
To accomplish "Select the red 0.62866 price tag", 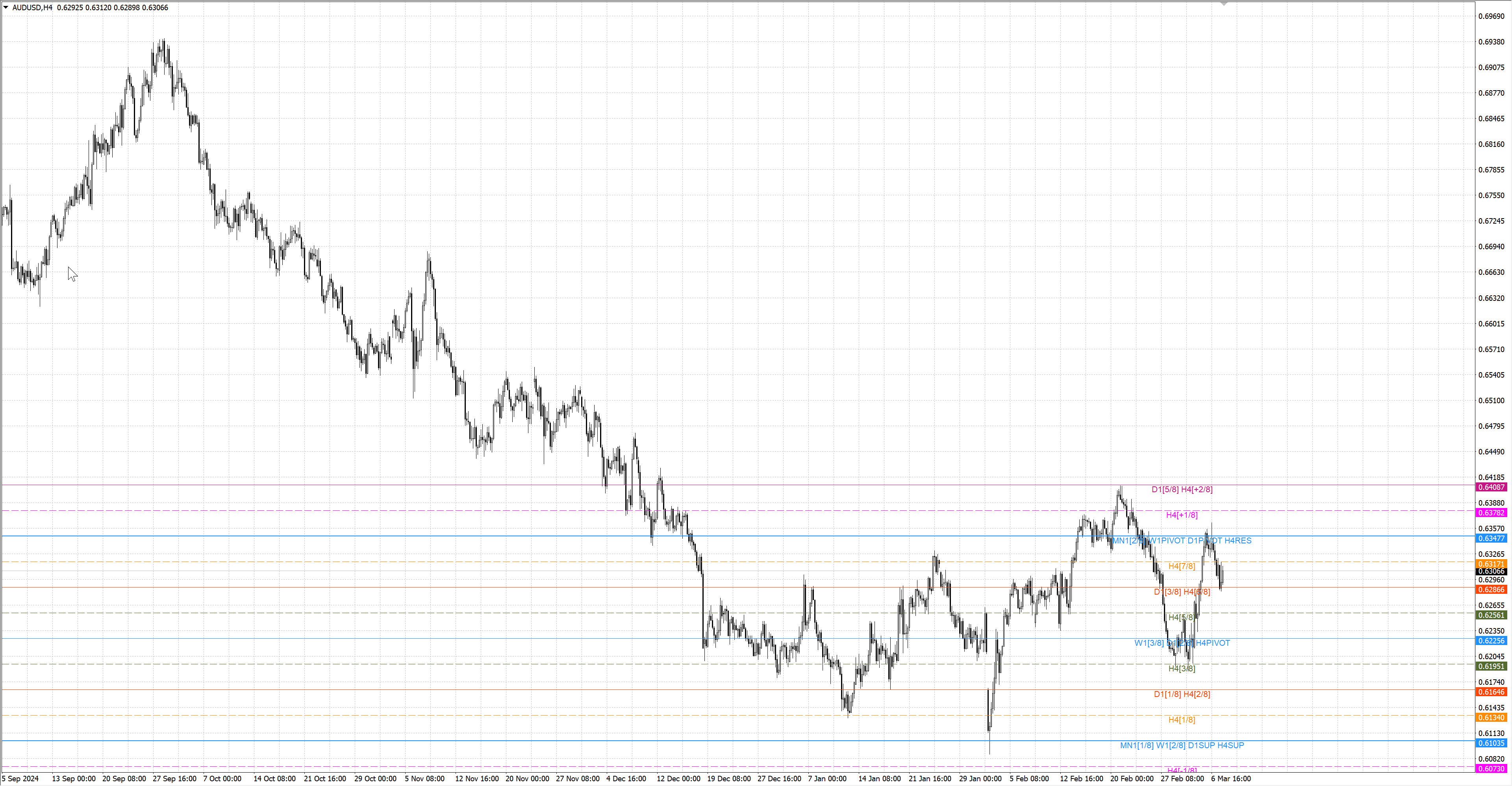I will coord(1491,589).
